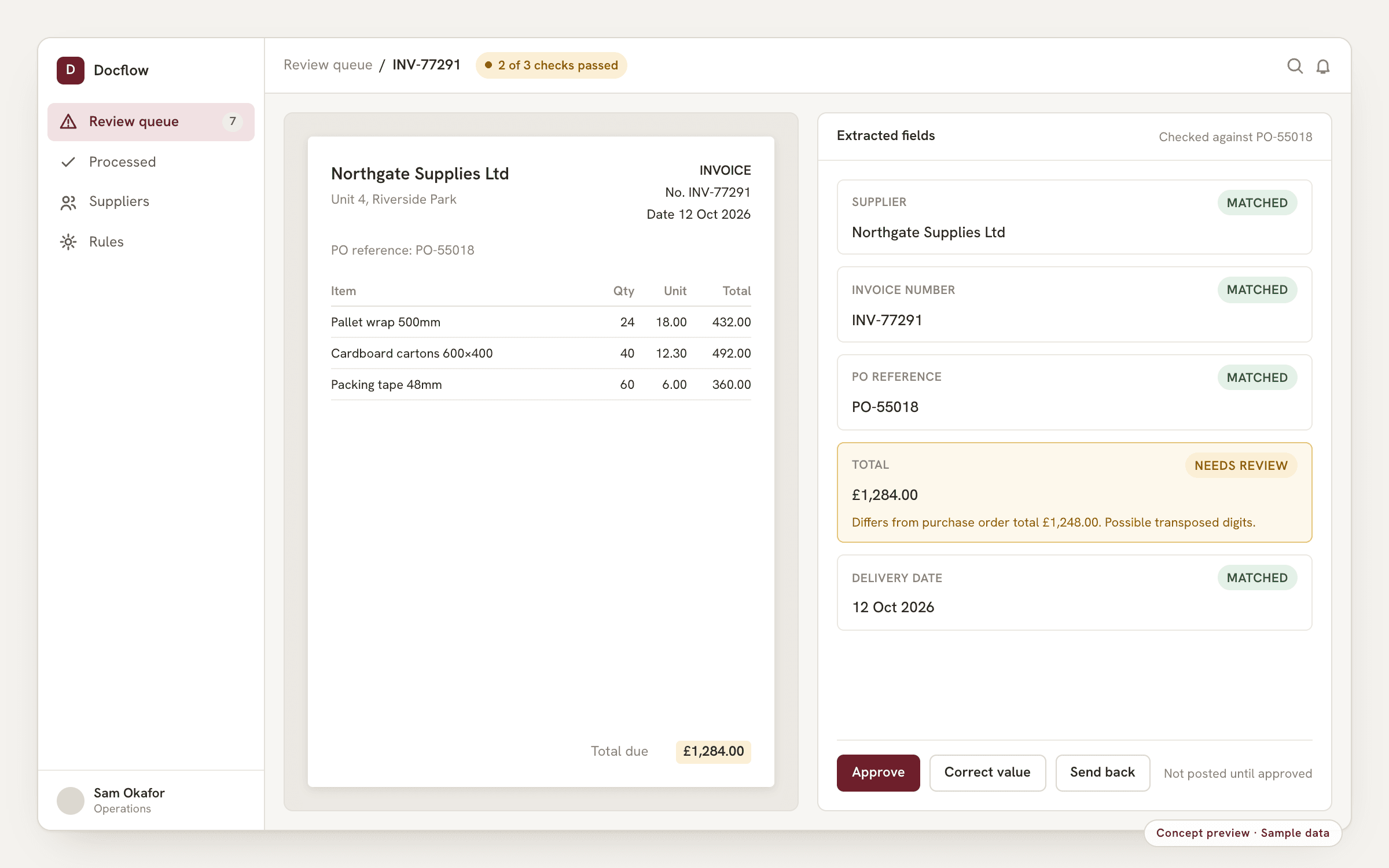Go to the Processed section
1389x868 pixels.
click(151, 162)
